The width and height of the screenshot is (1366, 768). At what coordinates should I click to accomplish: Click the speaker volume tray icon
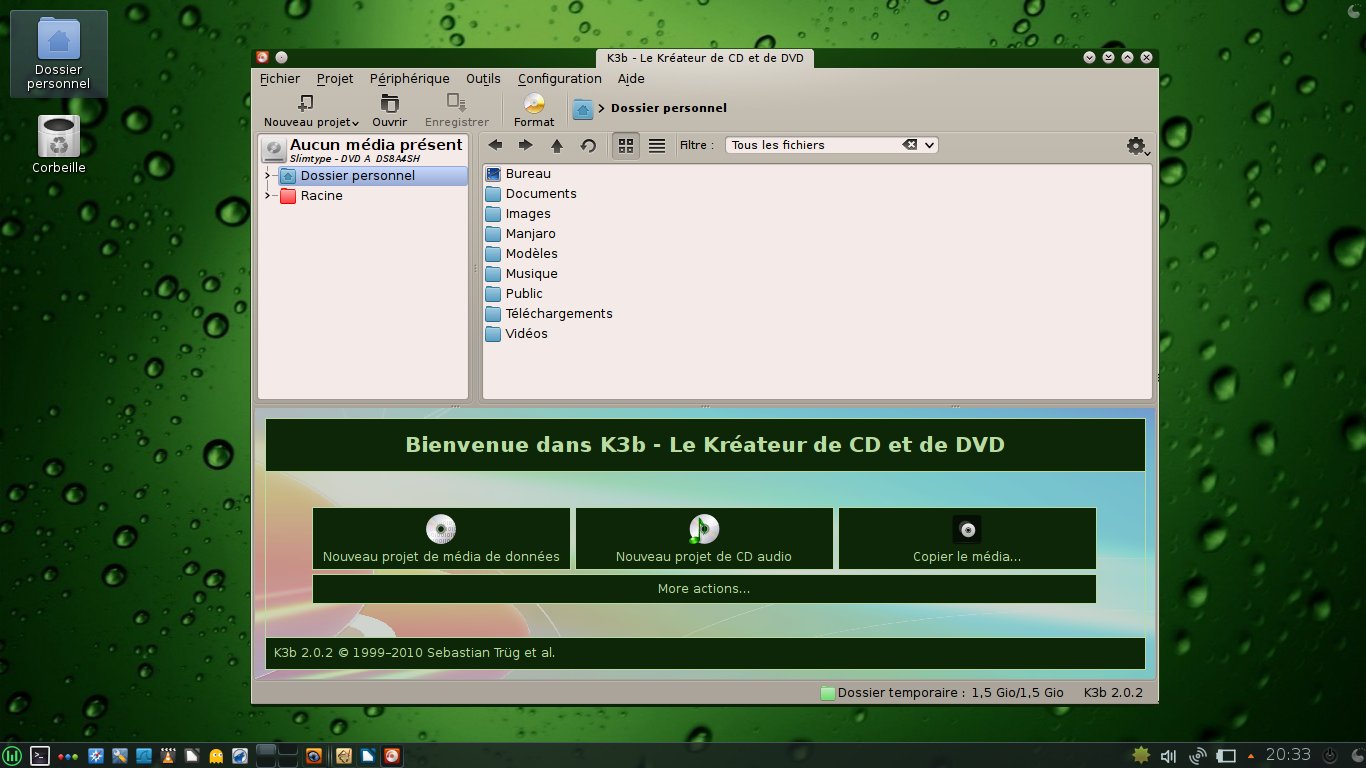1169,756
